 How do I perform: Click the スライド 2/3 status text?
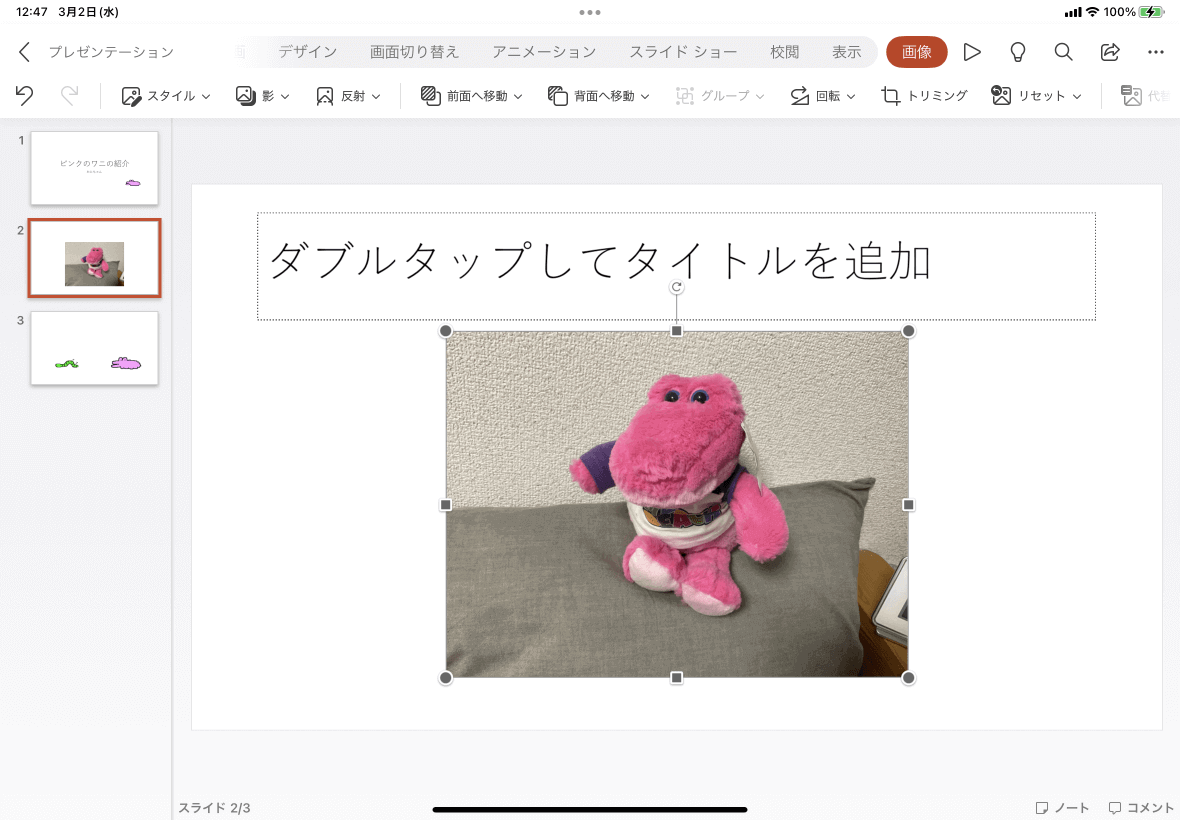(x=214, y=808)
